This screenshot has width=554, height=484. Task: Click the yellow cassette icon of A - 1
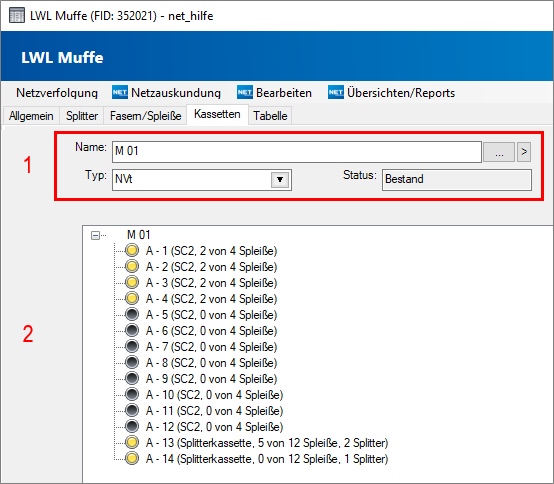(x=132, y=250)
